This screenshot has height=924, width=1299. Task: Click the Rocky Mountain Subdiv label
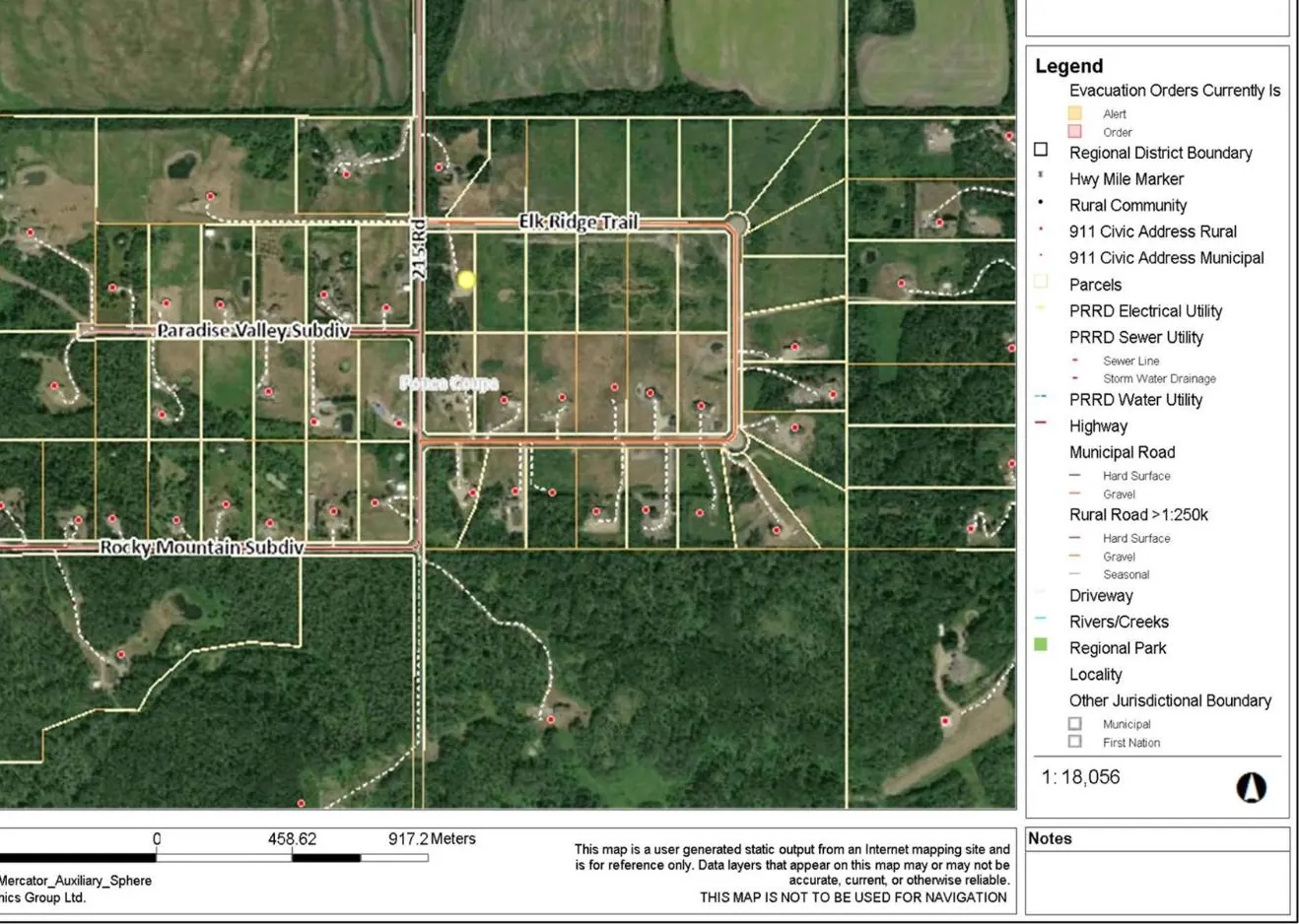coord(202,547)
